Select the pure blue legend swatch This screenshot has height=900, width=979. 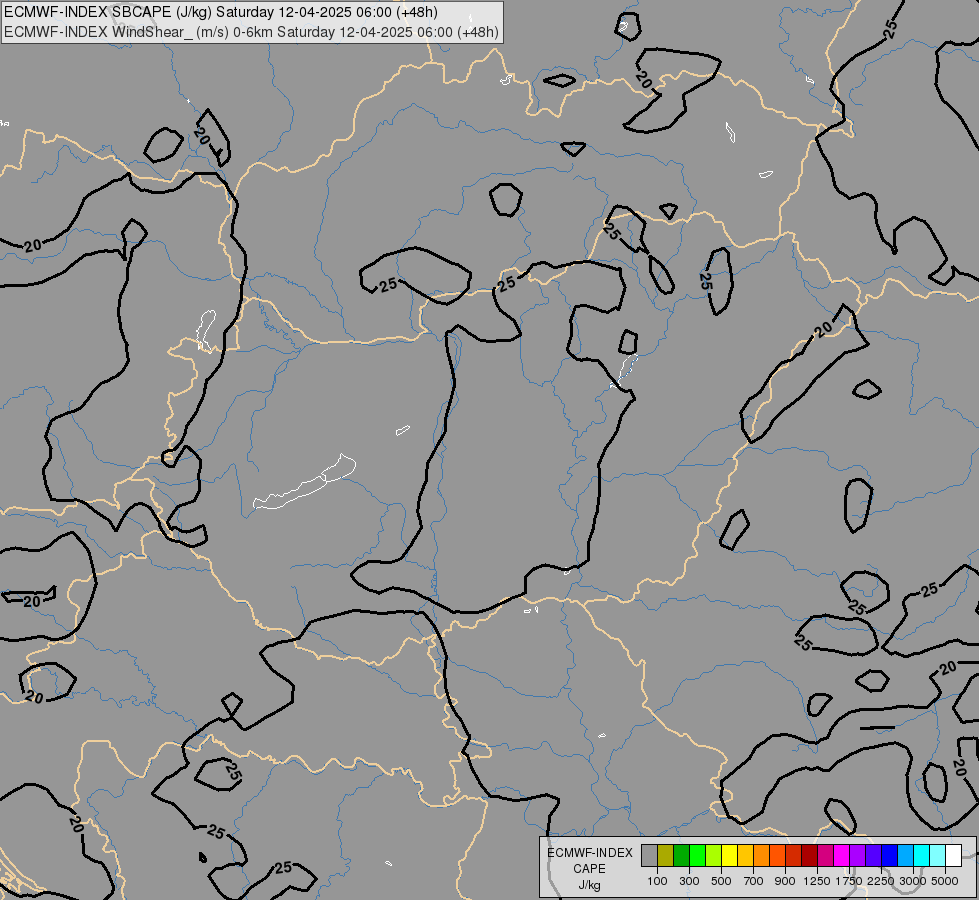(889, 855)
